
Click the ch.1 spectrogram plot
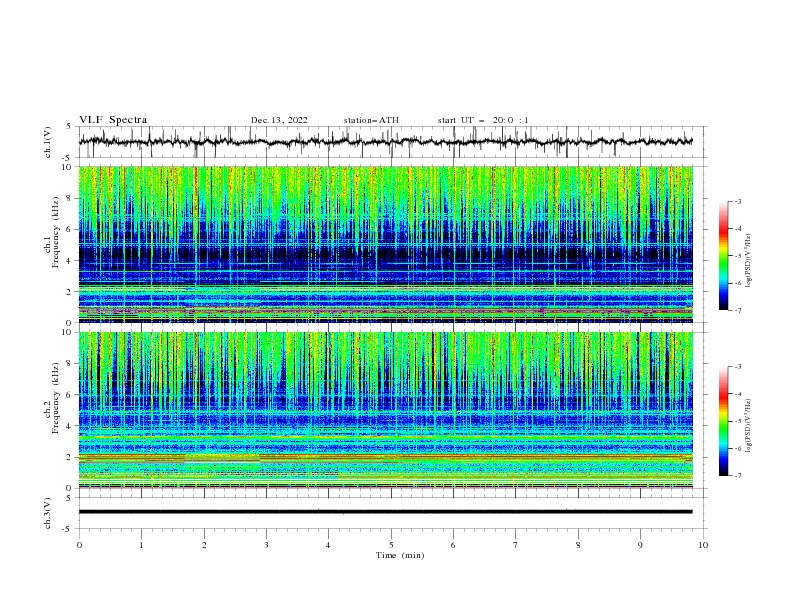click(x=385, y=244)
